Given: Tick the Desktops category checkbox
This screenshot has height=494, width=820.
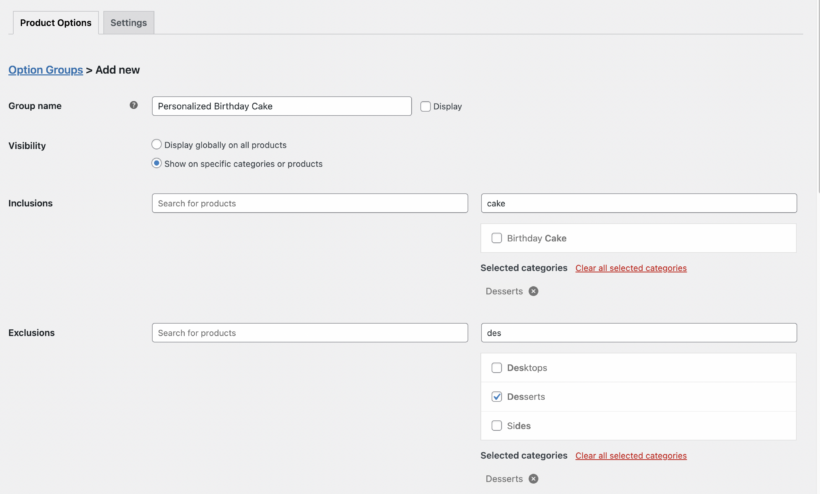Looking at the screenshot, I should point(497,368).
